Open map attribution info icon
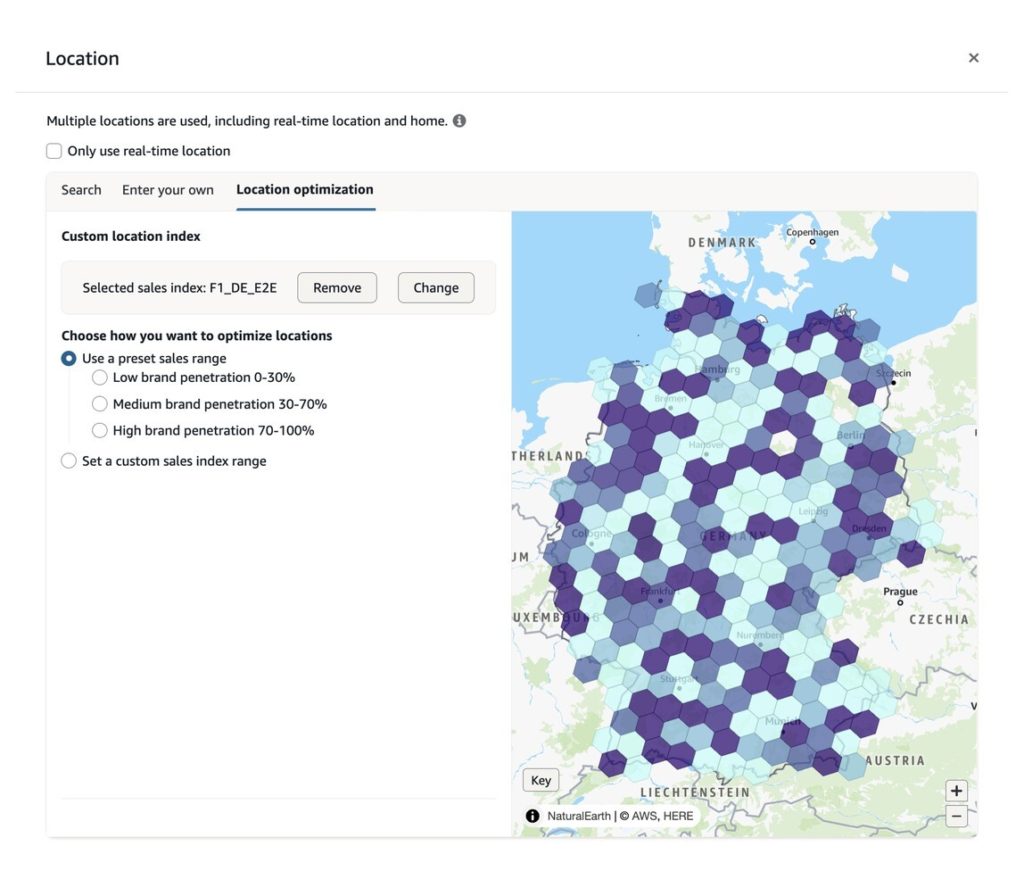This screenshot has width=1024, height=871. click(x=532, y=816)
